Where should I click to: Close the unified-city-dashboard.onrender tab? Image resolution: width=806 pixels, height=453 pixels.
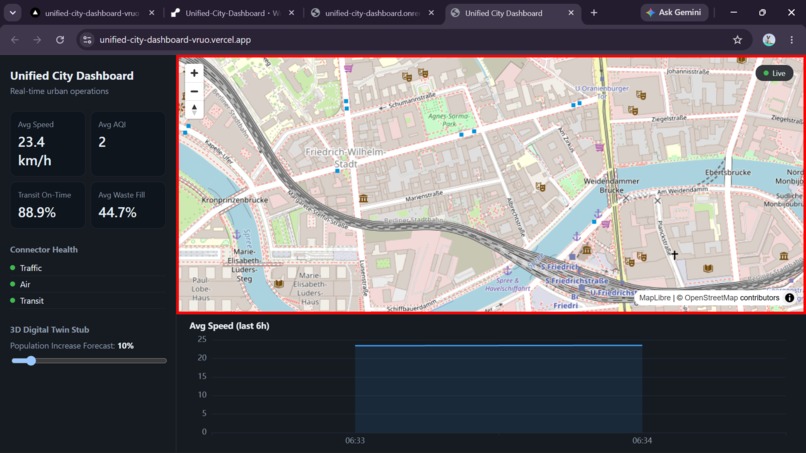tap(431, 13)
